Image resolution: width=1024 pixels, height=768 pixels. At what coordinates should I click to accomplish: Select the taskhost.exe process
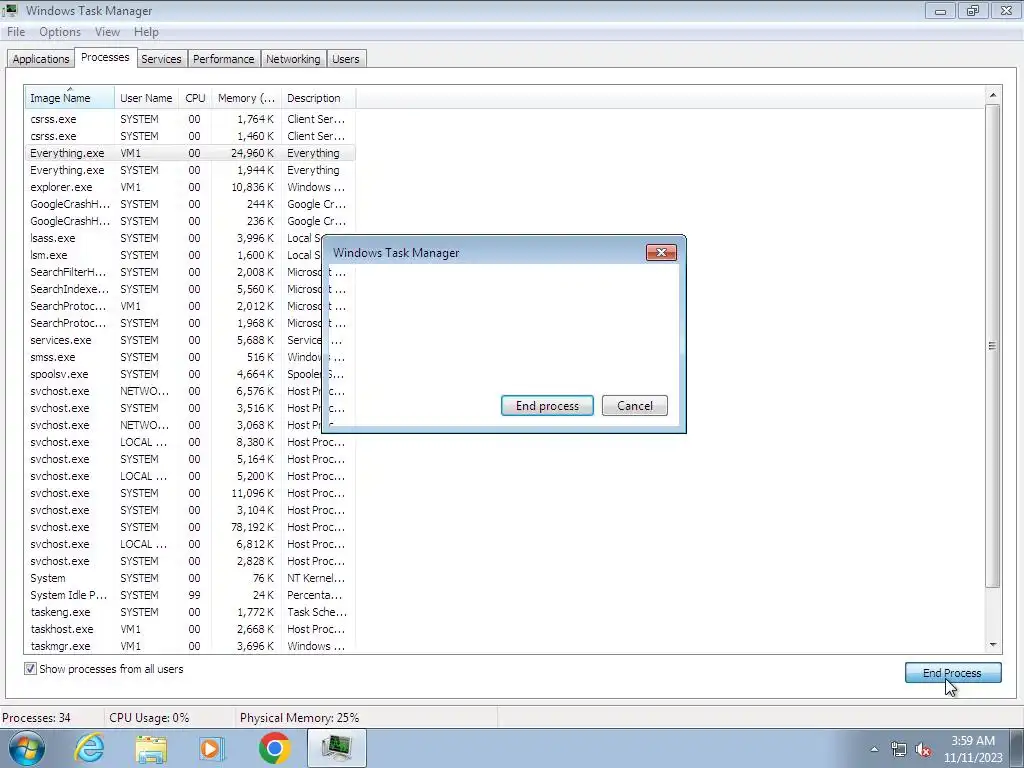click(190, 629)
